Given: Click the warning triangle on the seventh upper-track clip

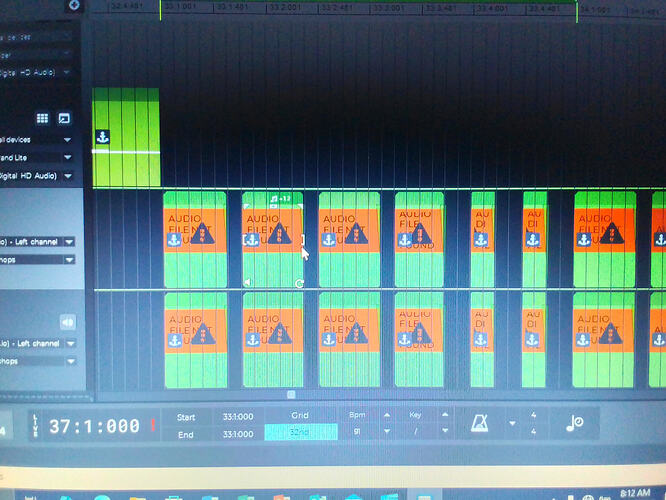Looking at the screenshot, I should pos(612,234).
